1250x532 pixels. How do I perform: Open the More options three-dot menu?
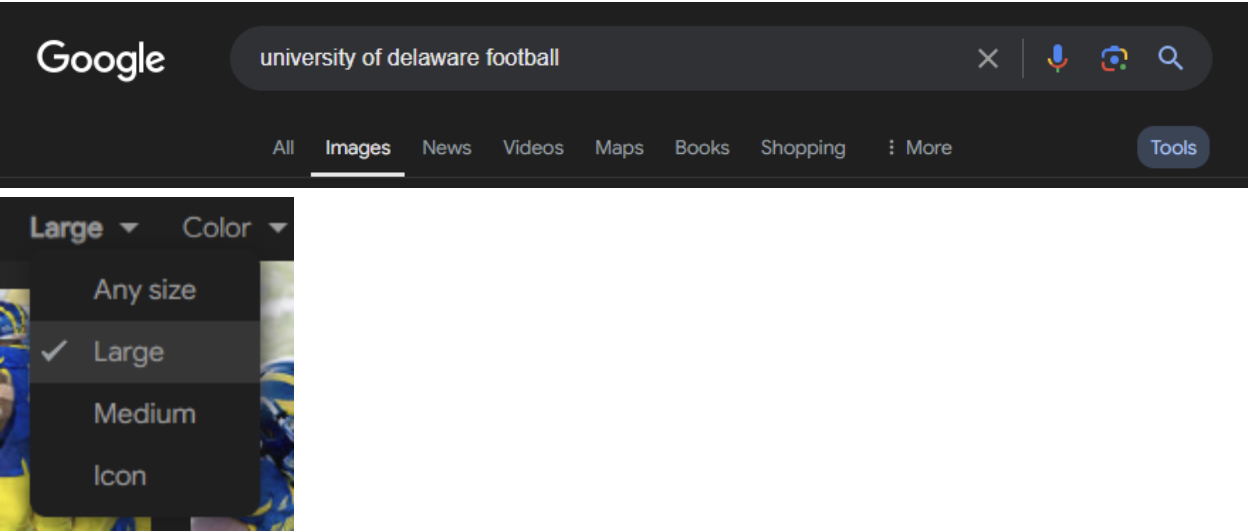[918, 148]
